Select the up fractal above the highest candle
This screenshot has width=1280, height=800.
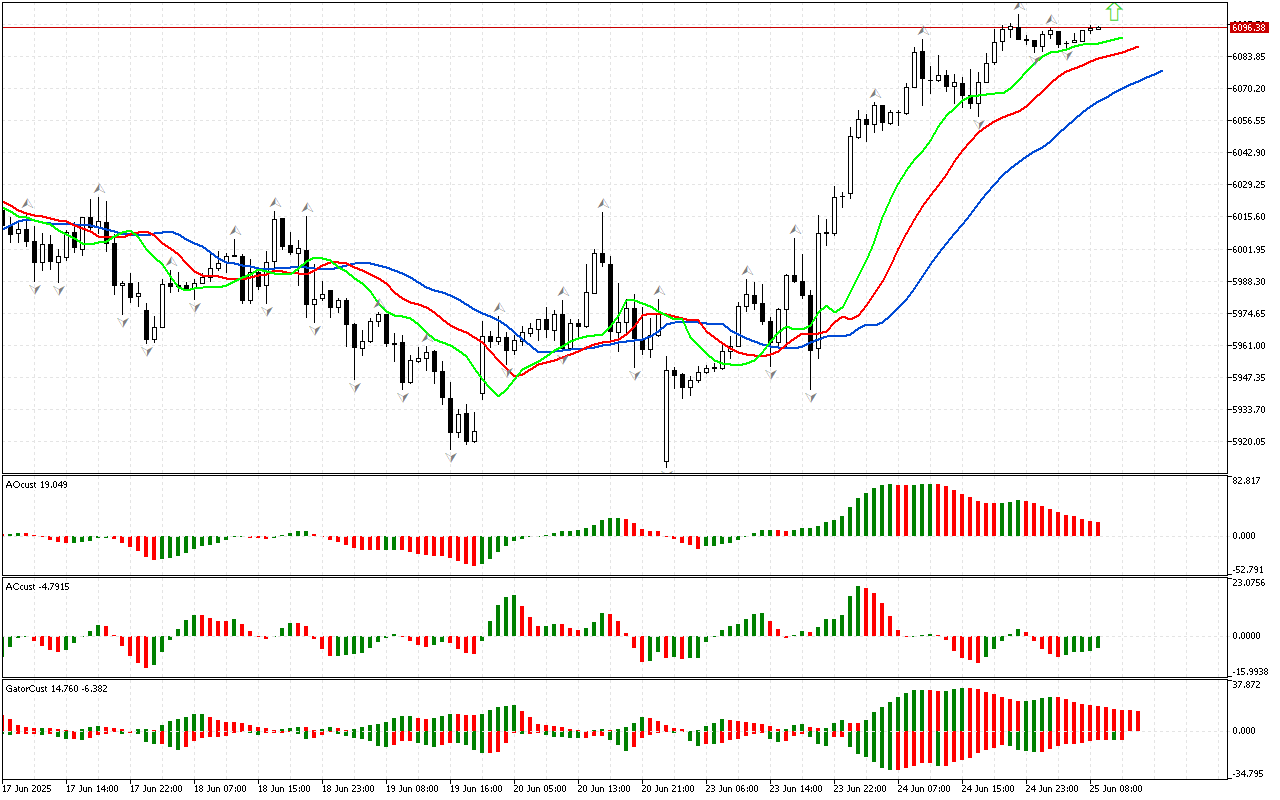point(1018,7)
